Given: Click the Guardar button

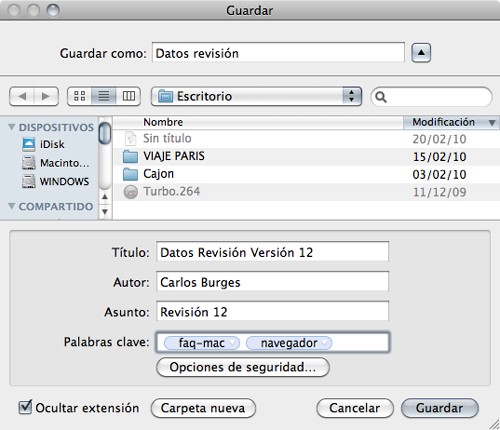Looking at the screenshot, I should 440,408.
